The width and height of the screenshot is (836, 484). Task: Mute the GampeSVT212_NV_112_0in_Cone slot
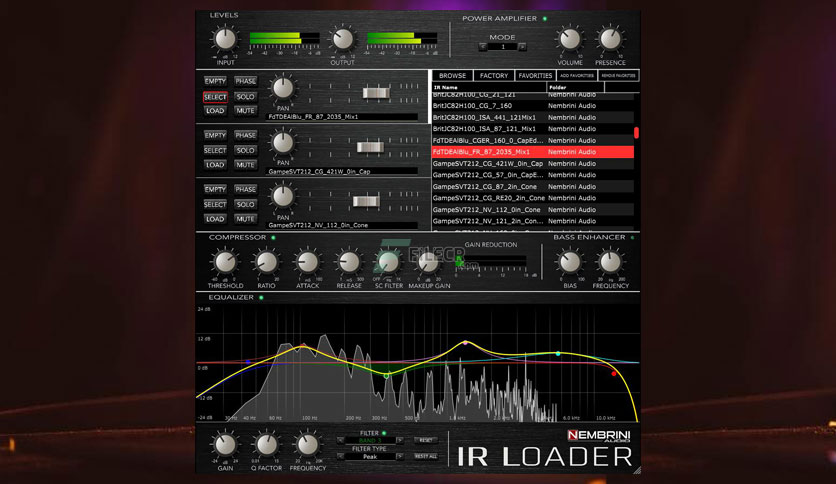pyautogui.click(x=245, y=219)
